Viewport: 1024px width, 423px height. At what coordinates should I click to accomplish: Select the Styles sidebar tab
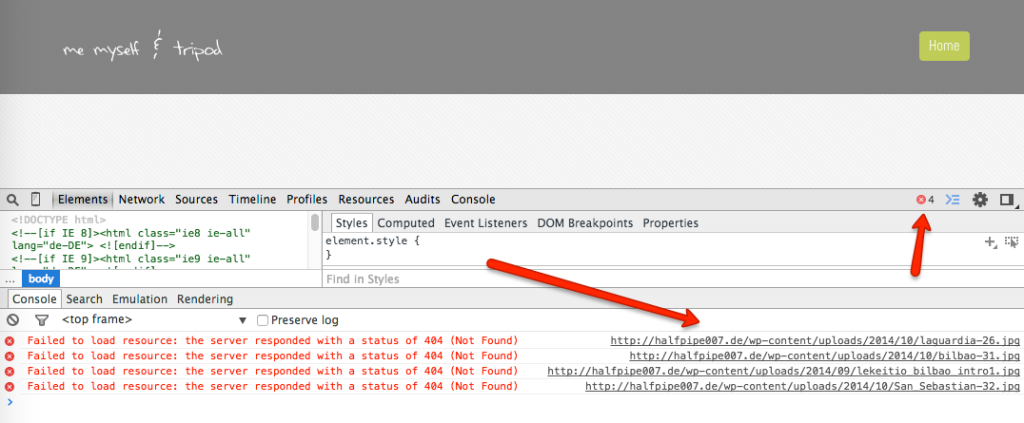pos(351,223)
